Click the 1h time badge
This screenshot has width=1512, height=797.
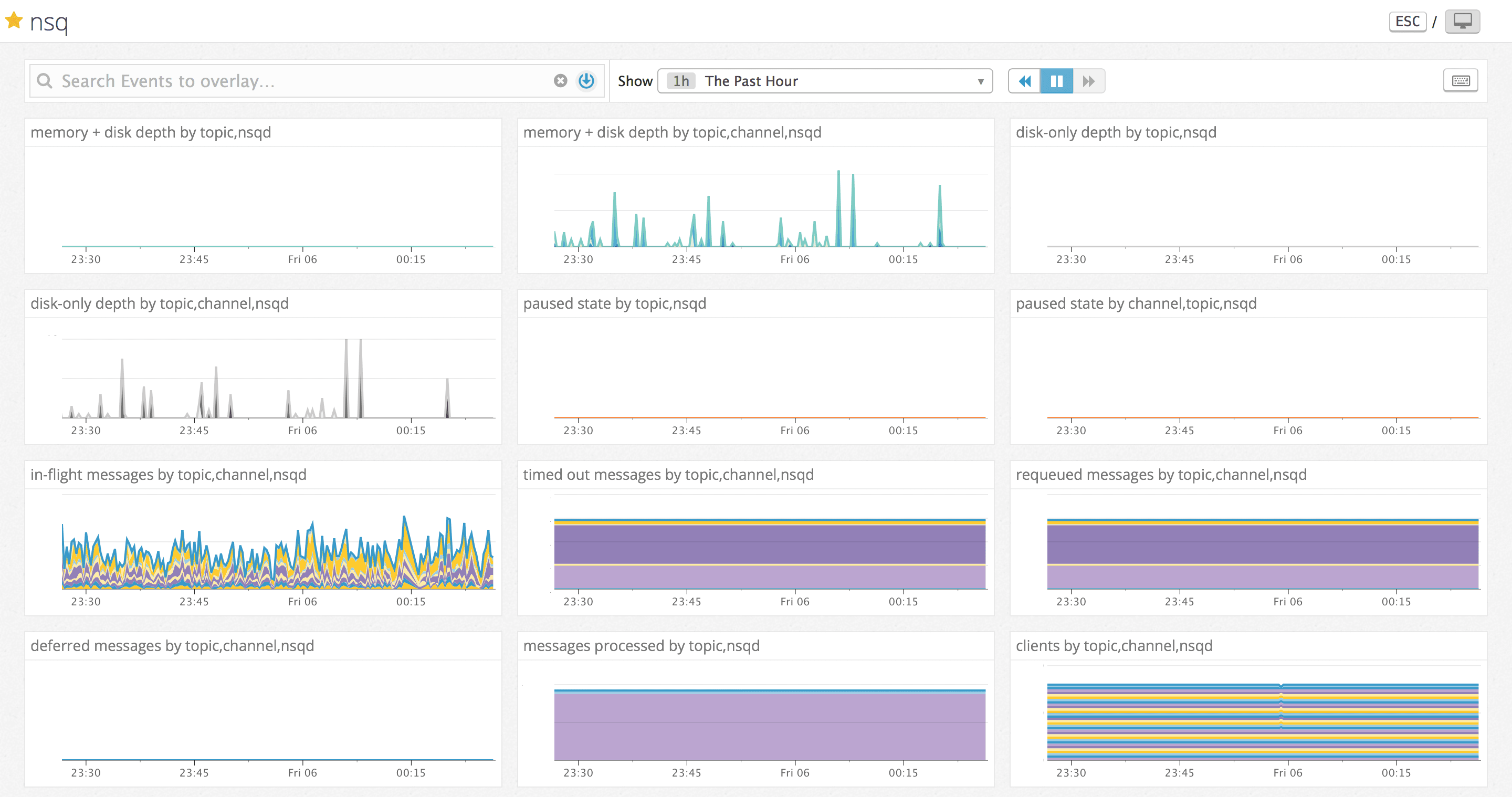pyautogui.click(x=681, y=81)
